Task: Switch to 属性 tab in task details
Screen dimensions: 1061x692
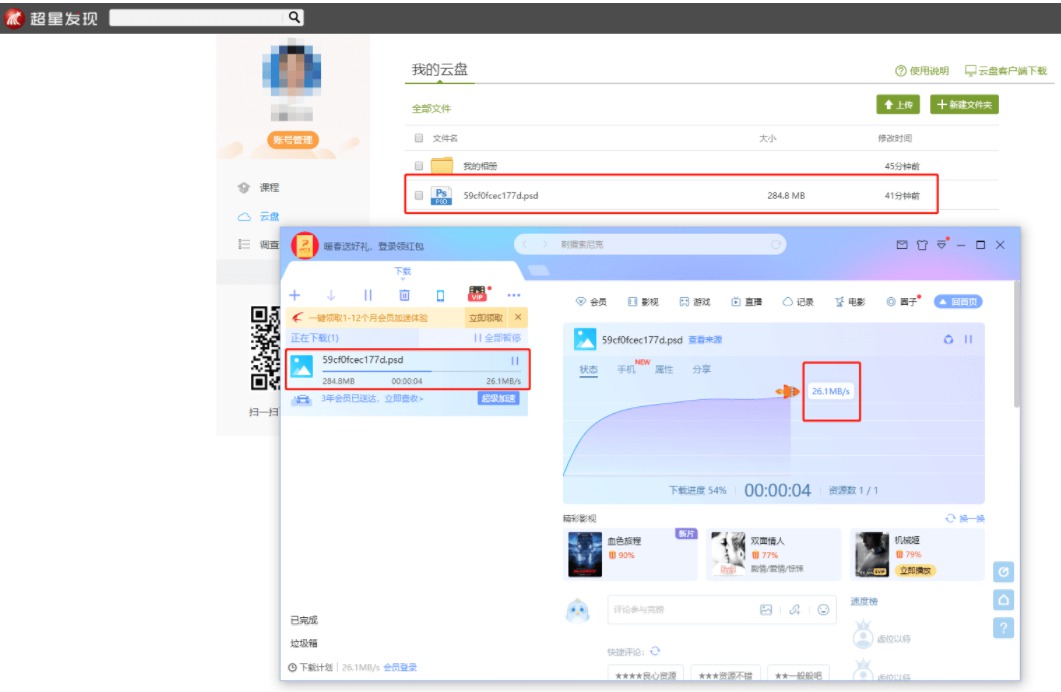Action: click(x=664, y=369)
